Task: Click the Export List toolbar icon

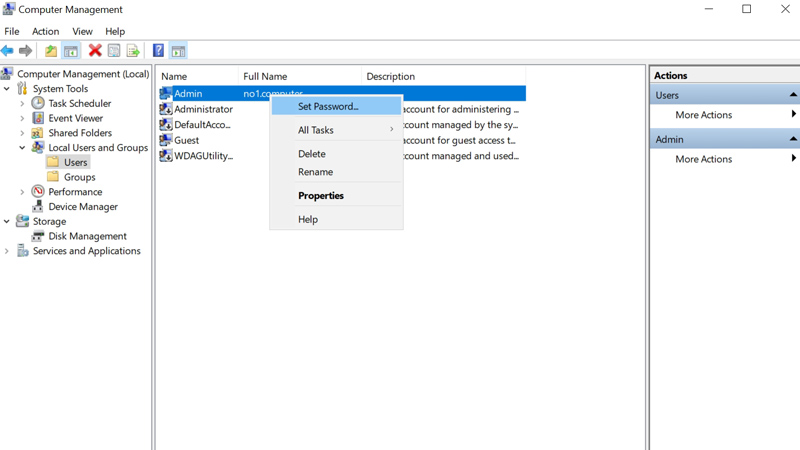Action: tap(133, 51)
